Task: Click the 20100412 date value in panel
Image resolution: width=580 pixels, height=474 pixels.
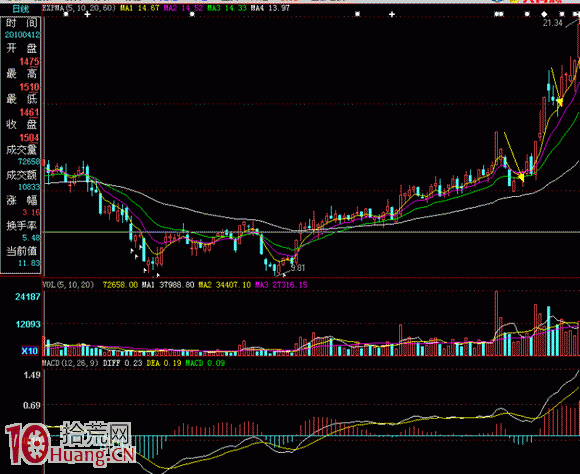Action: 23,35
